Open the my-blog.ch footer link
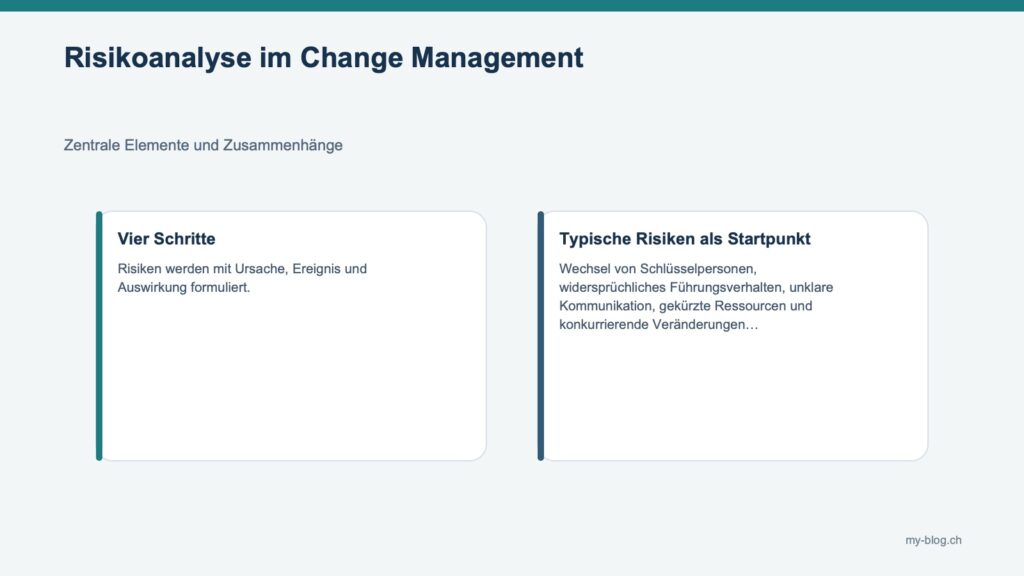The image size is (1024, 576). [933, 540]
